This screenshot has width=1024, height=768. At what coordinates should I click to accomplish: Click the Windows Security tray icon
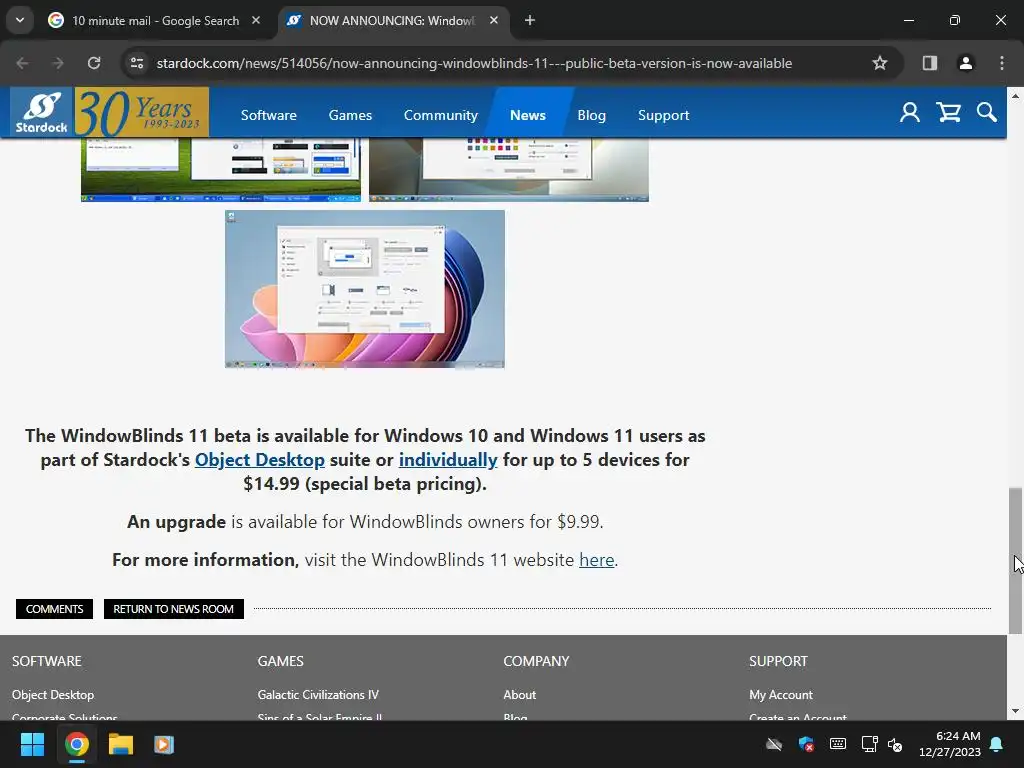click(806, 744)
